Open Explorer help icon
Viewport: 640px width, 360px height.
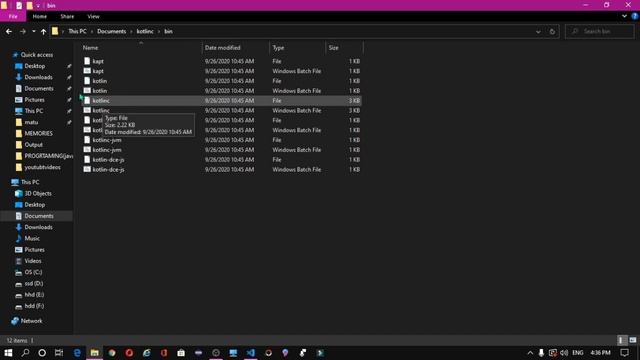tap(635, 16)
